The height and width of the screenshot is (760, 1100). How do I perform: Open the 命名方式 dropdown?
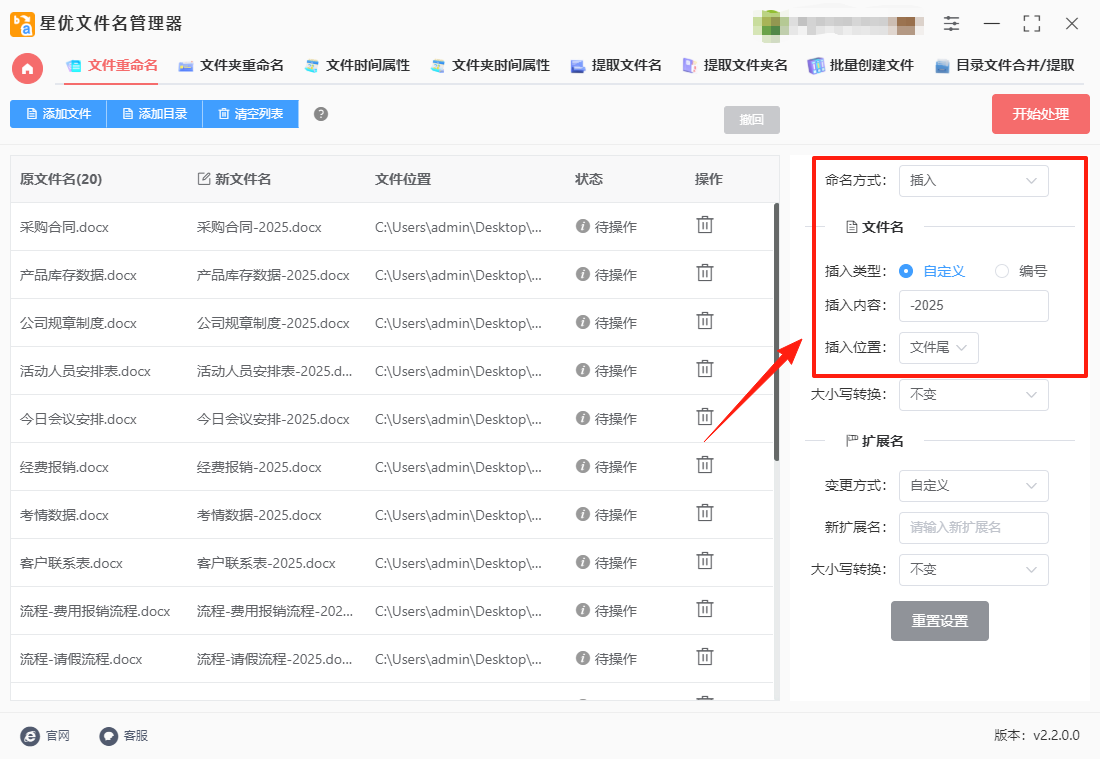coord(973,180)
